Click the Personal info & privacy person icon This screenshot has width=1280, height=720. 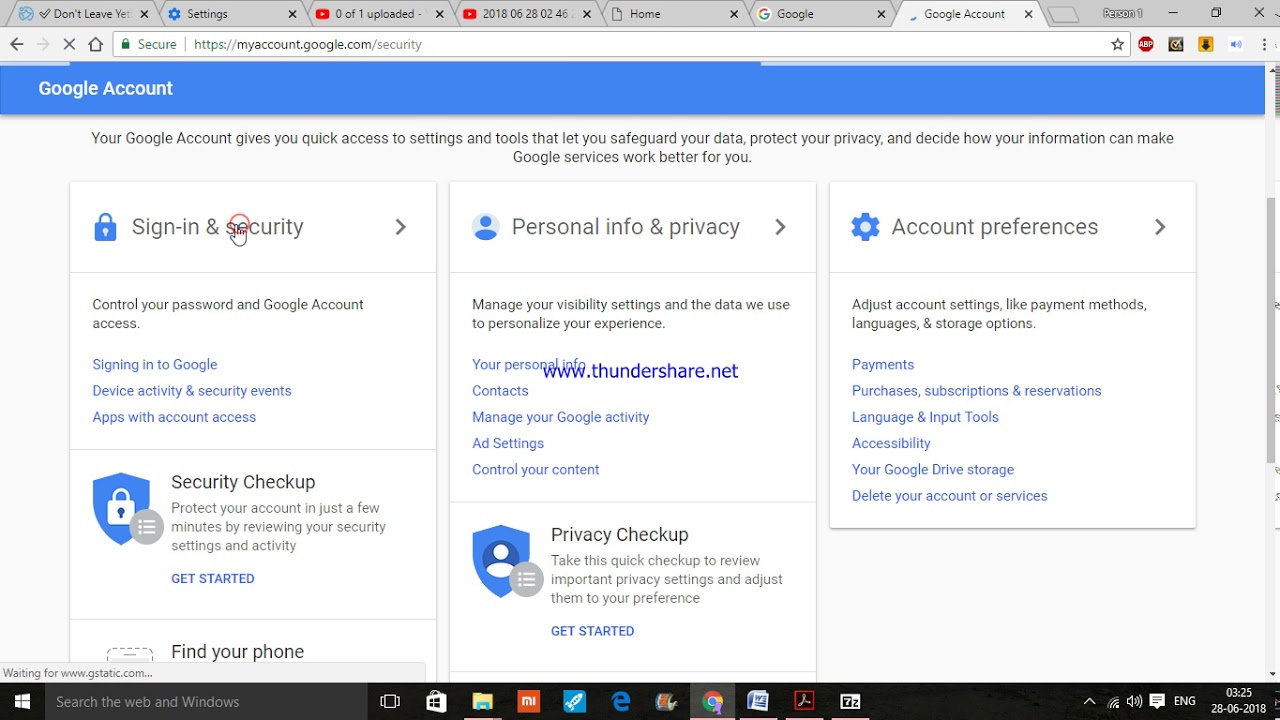point(485,227)
